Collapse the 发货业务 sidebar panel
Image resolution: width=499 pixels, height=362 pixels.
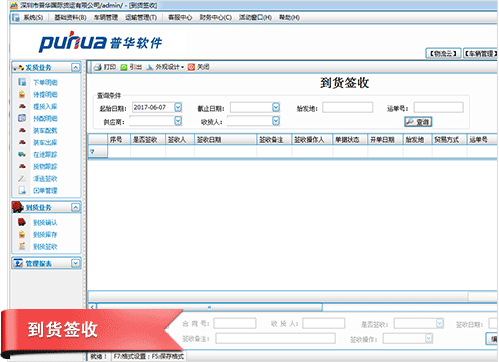[76, 67]
